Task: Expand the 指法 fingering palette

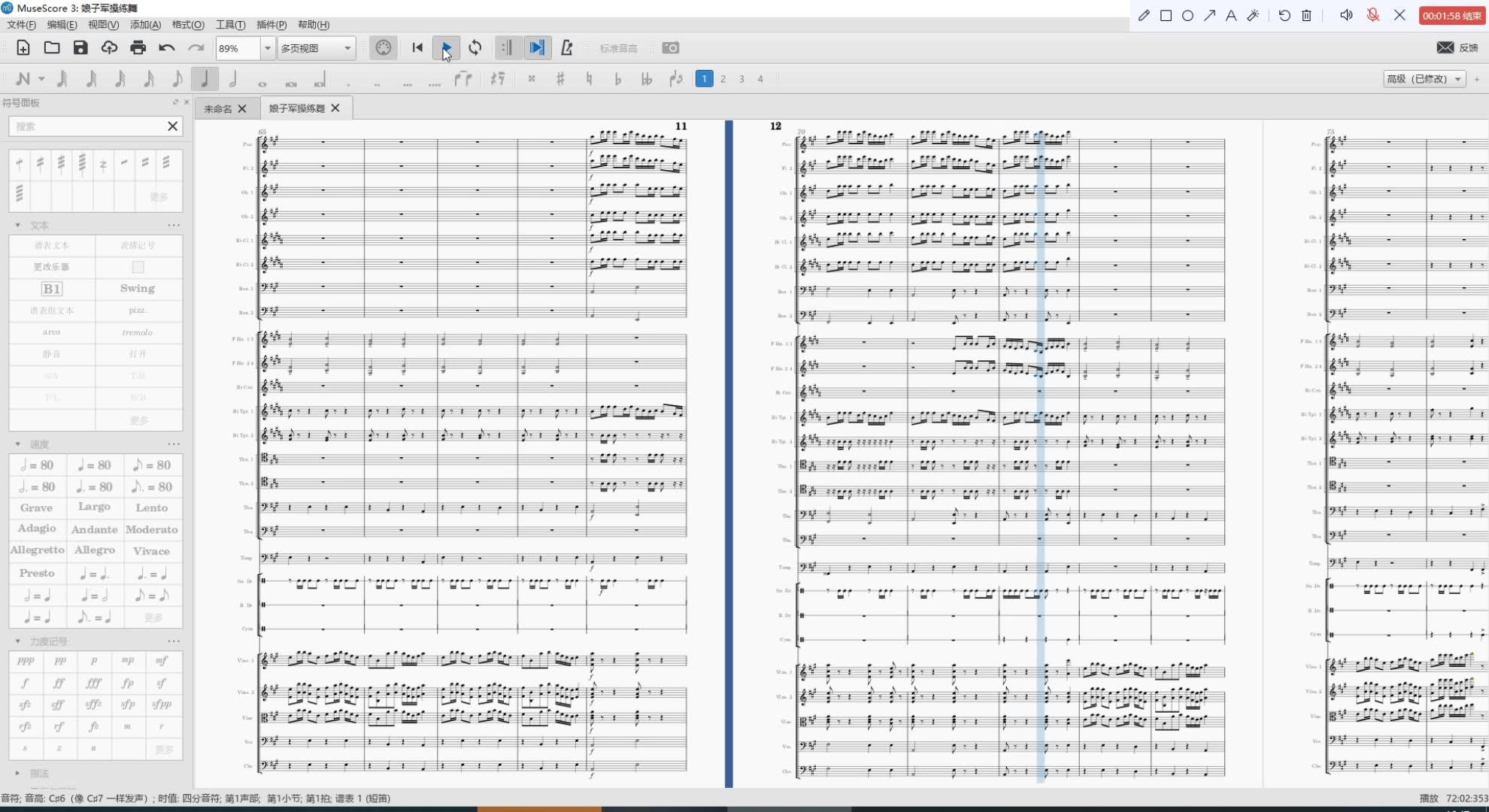Action: tap(18, 773)
